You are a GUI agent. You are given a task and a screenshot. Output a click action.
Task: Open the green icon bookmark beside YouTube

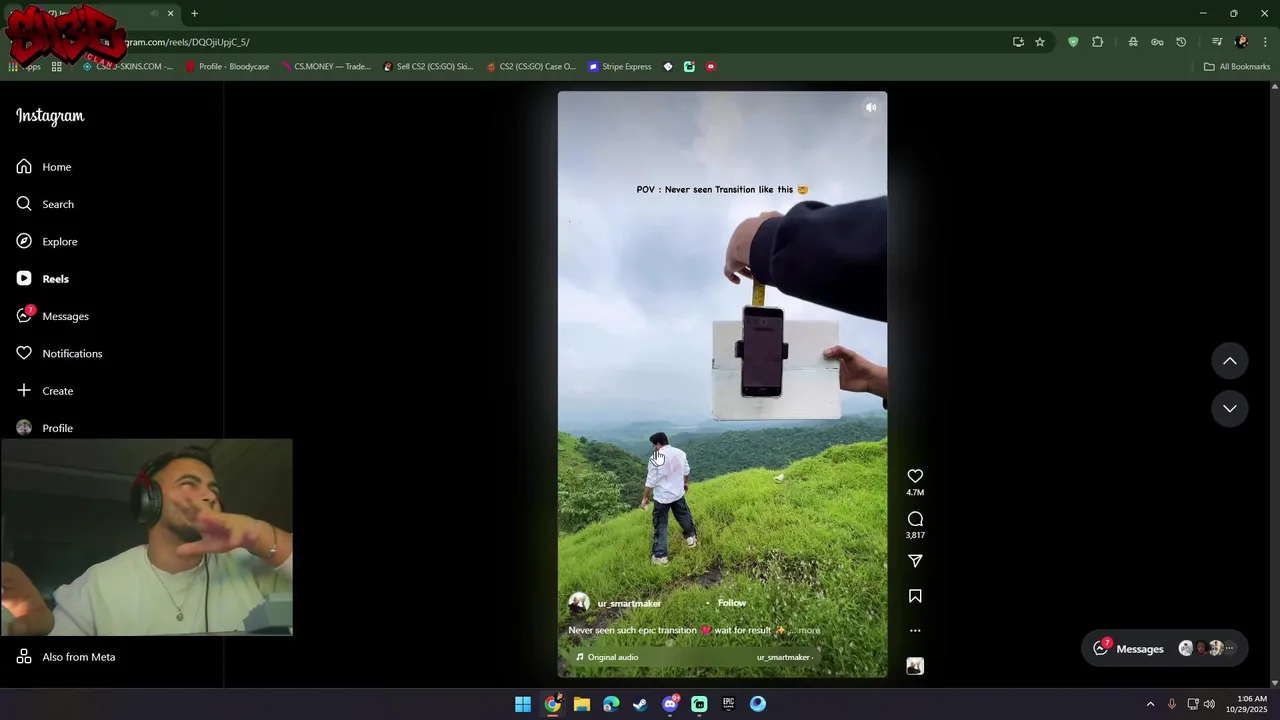pos(689,67)
